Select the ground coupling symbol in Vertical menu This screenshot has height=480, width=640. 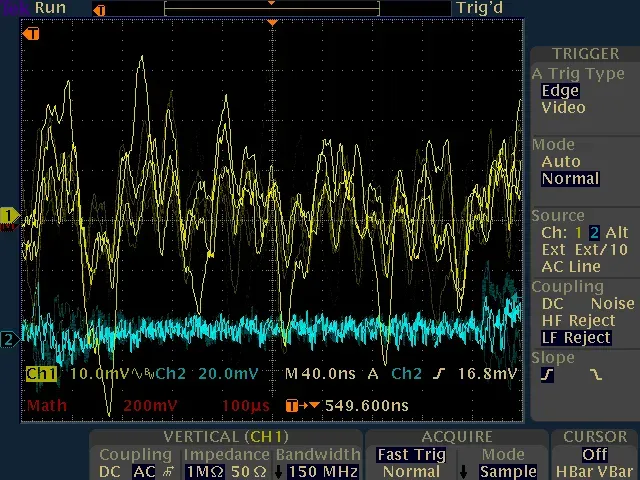click(165, 471)
